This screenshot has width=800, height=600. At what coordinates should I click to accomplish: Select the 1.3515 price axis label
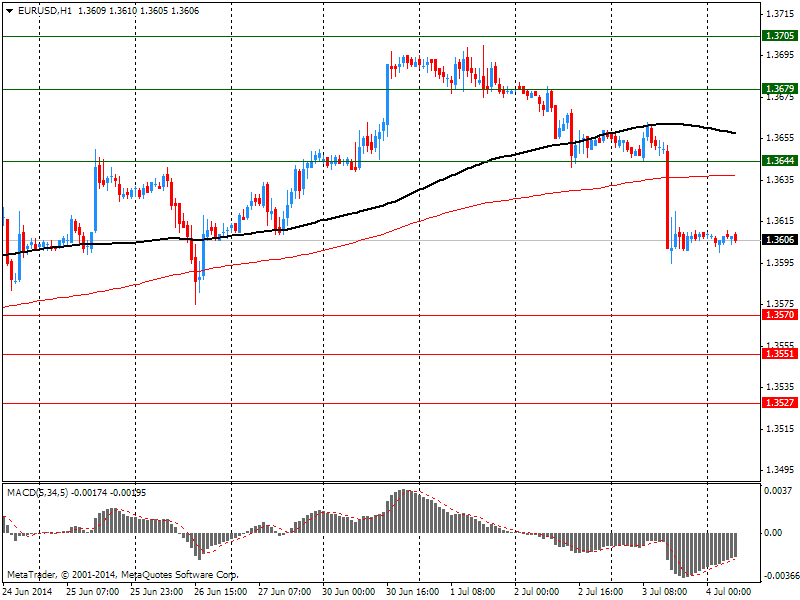(x=780, y=429)
